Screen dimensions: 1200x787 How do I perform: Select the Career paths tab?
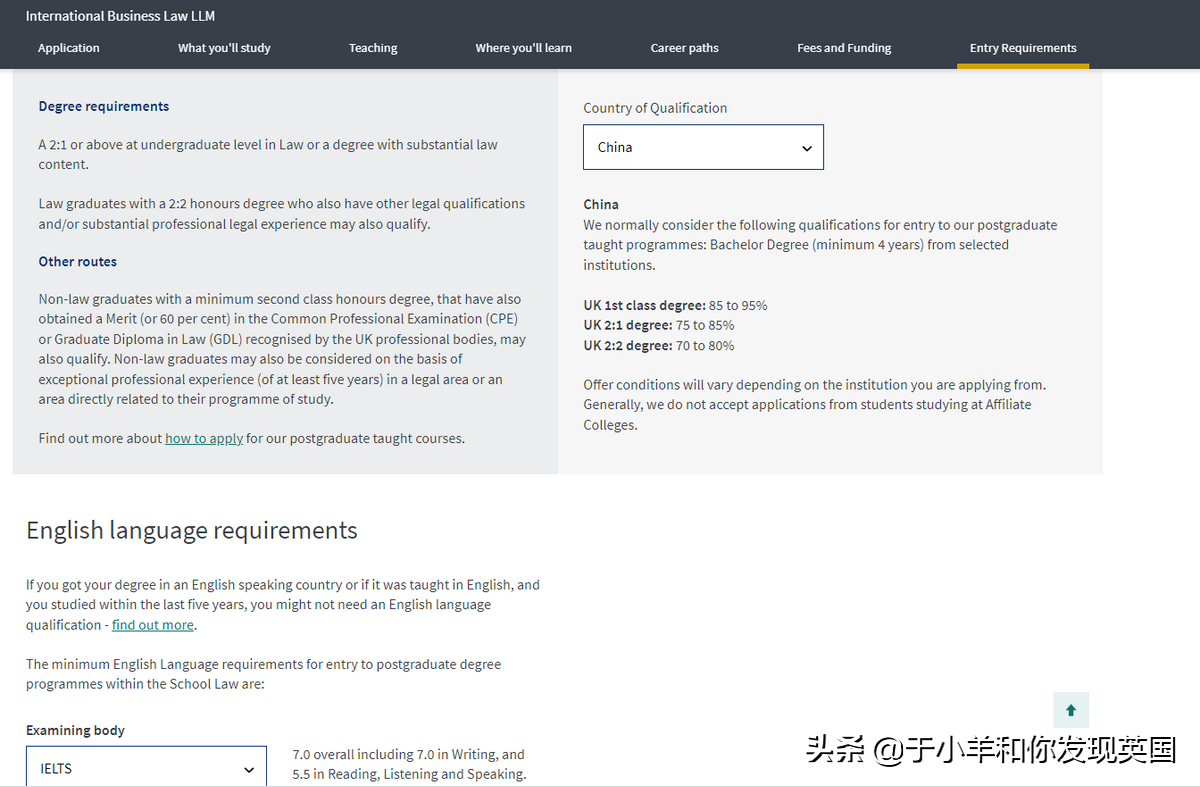(685, 48)
